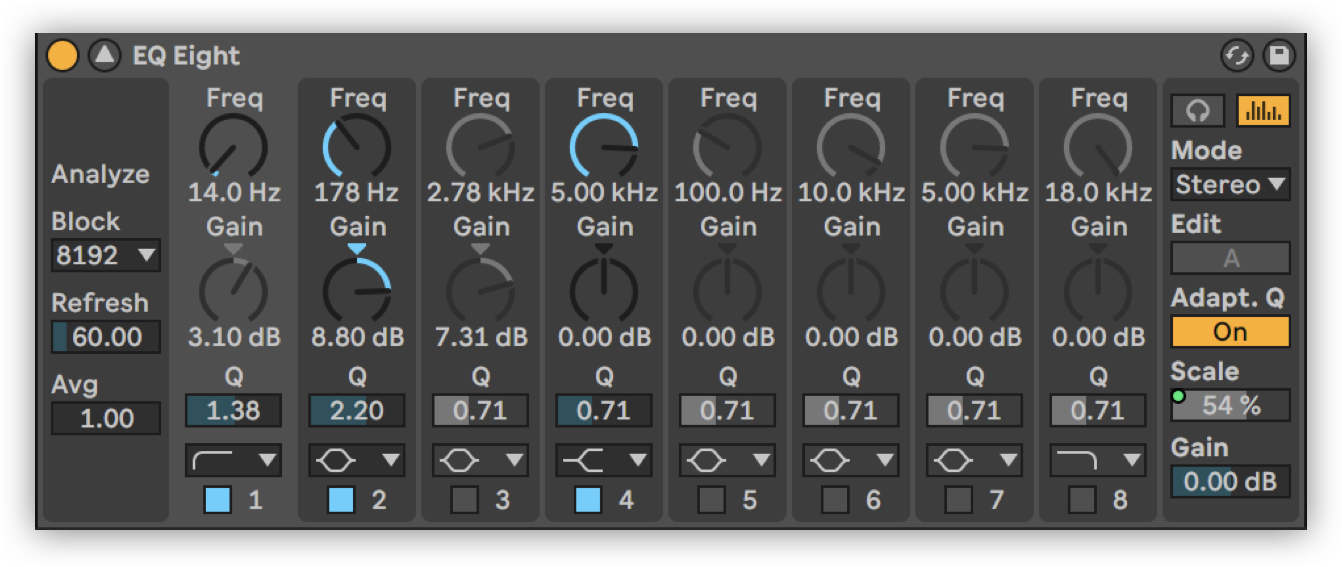Activate filter band 6 checkbox
1342x567 pixels.
(835, 499)
